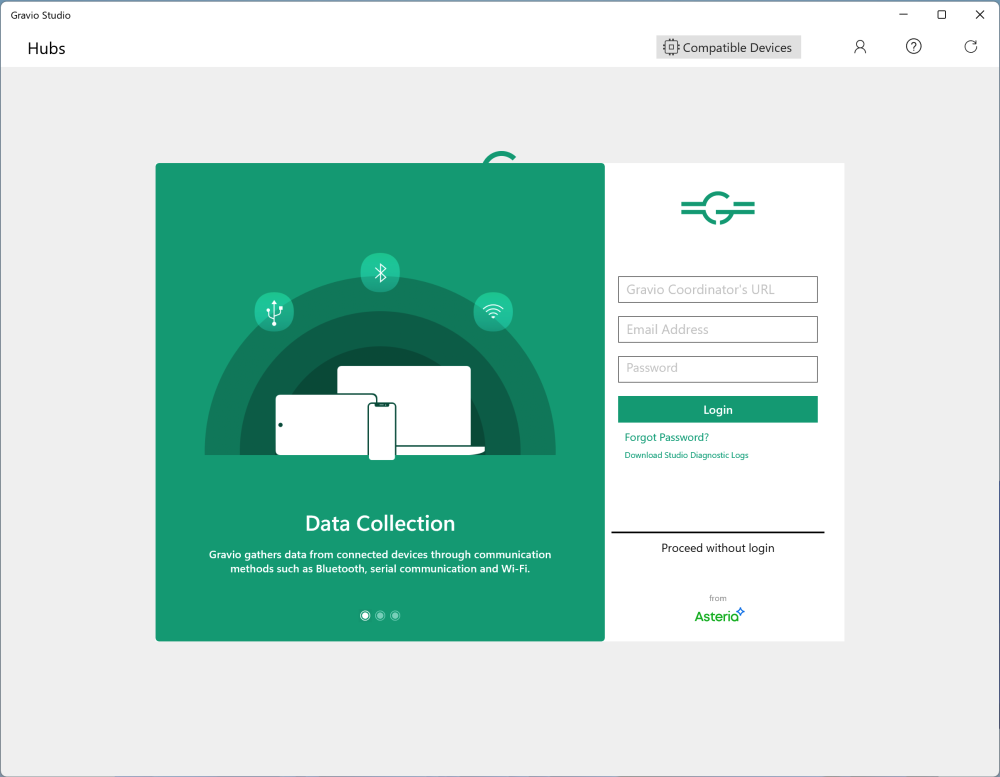Viewport: 1000px width, 777px height.
Task: Switch to the second carousel slide dot
Action: tap(380, 616)
